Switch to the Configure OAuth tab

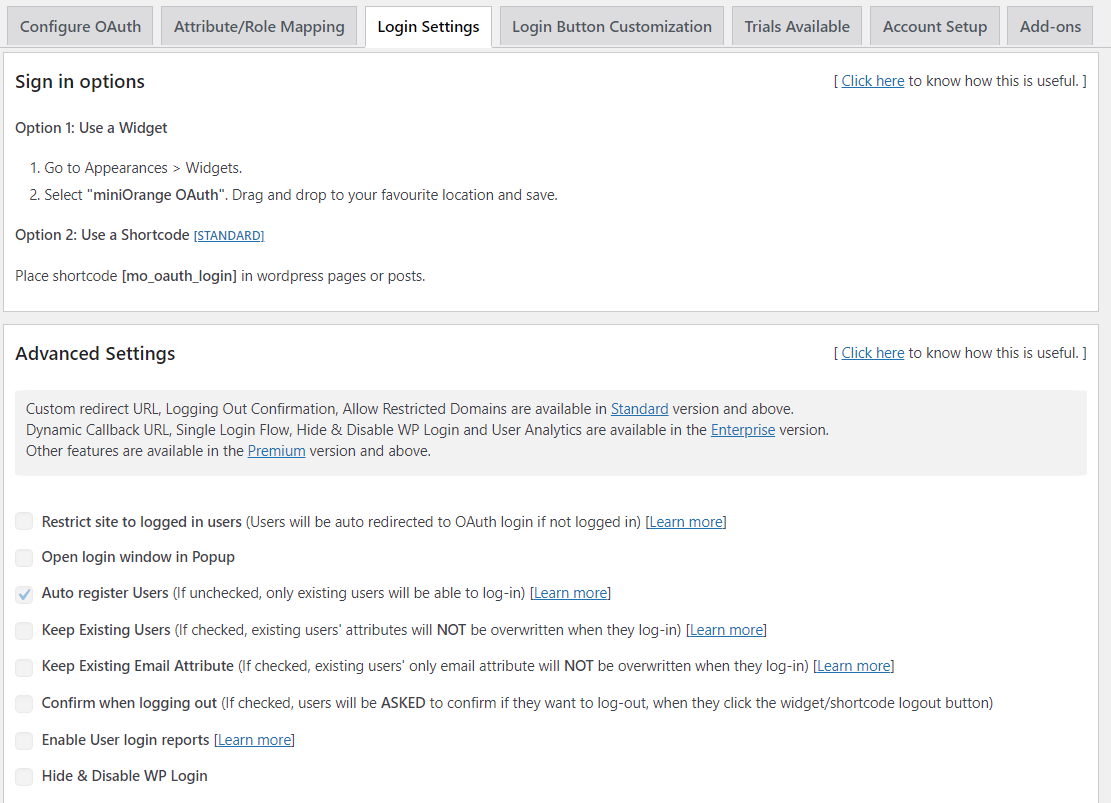(80, 27)
